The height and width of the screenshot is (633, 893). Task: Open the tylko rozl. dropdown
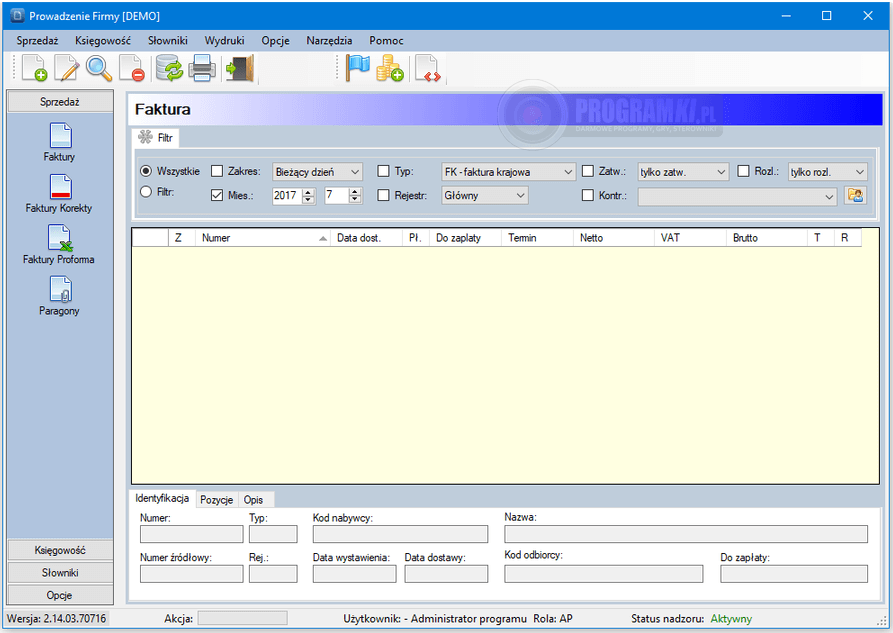[828, 171]
